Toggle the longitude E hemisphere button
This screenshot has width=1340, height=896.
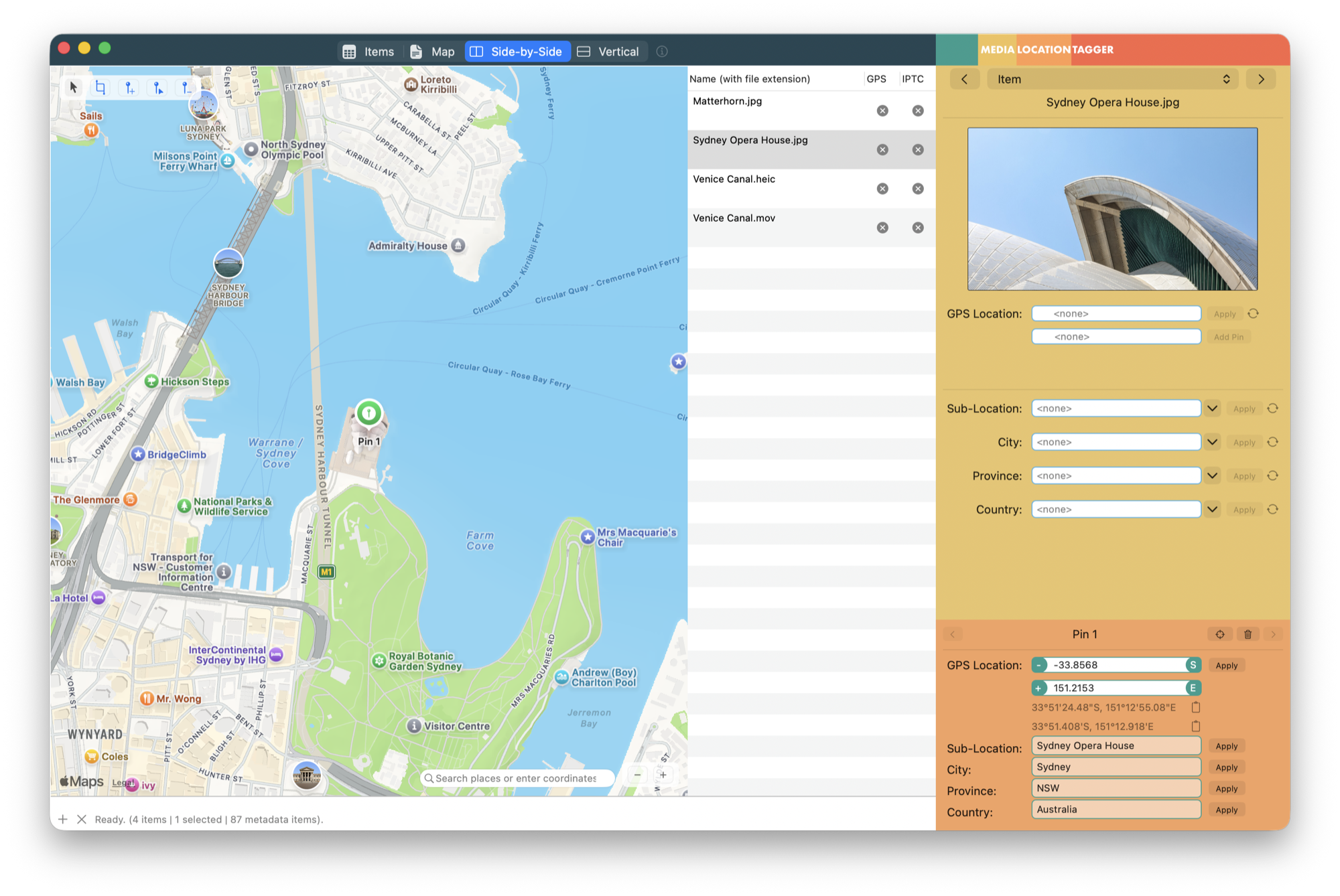pos(1193,688)
